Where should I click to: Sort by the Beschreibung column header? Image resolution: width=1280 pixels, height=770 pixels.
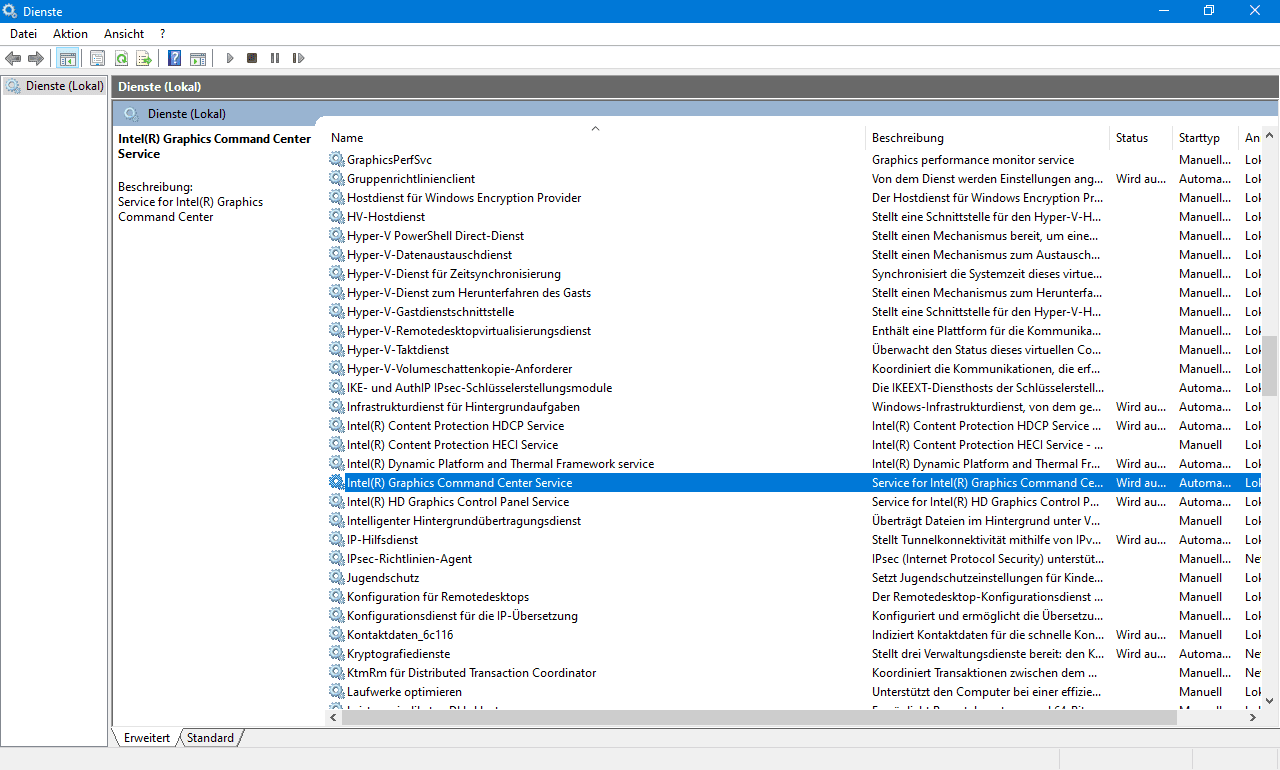987,138
